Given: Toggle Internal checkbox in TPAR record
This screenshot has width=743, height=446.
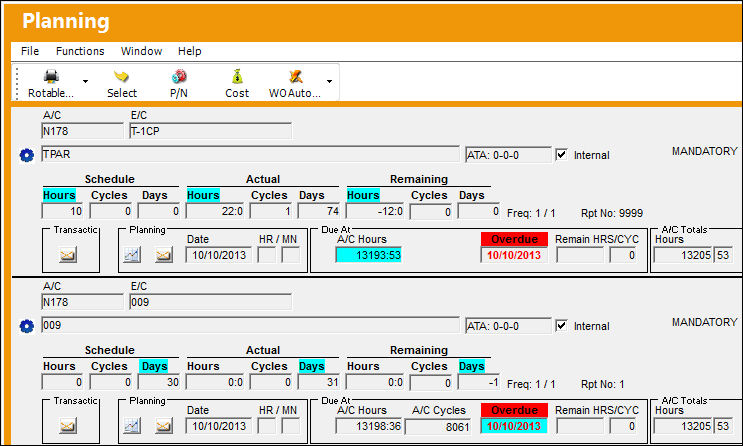Looking at the screenshot, I should tap(562, 155).
